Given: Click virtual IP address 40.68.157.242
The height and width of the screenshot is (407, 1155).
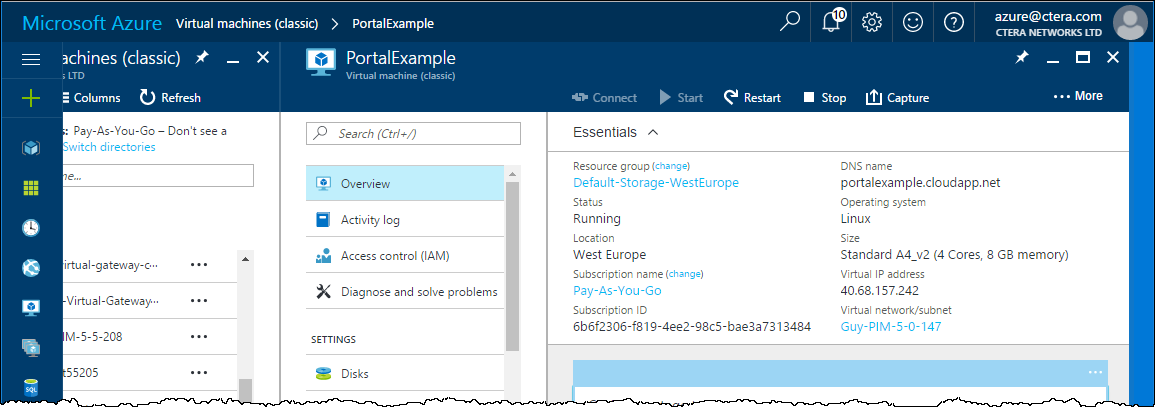Looking at the screenshot, I should 880,290.
